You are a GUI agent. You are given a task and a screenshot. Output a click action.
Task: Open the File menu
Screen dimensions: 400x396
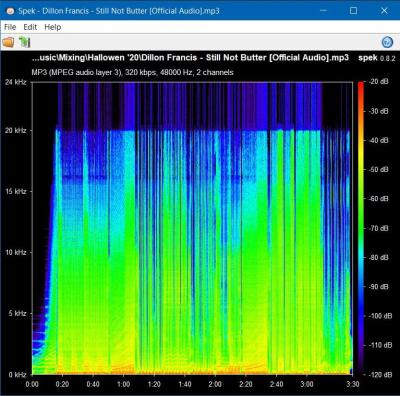[x=10, y=27]
